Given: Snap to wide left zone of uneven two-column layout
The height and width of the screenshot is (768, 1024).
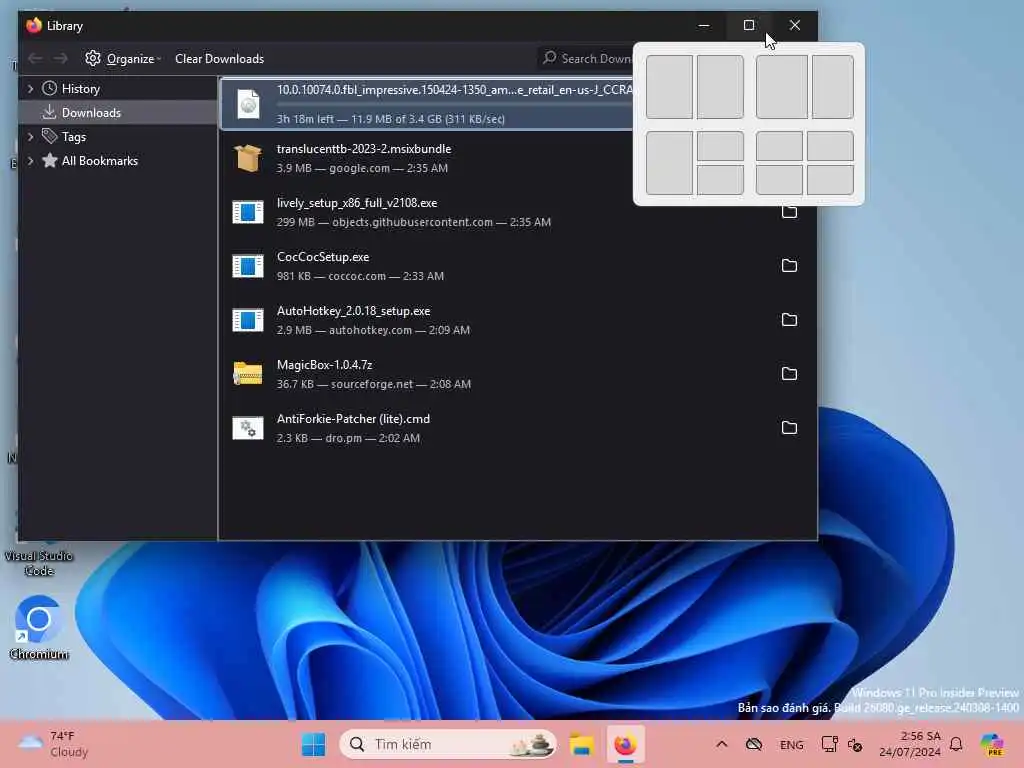Looking at the screenshot, I should 782,87.
